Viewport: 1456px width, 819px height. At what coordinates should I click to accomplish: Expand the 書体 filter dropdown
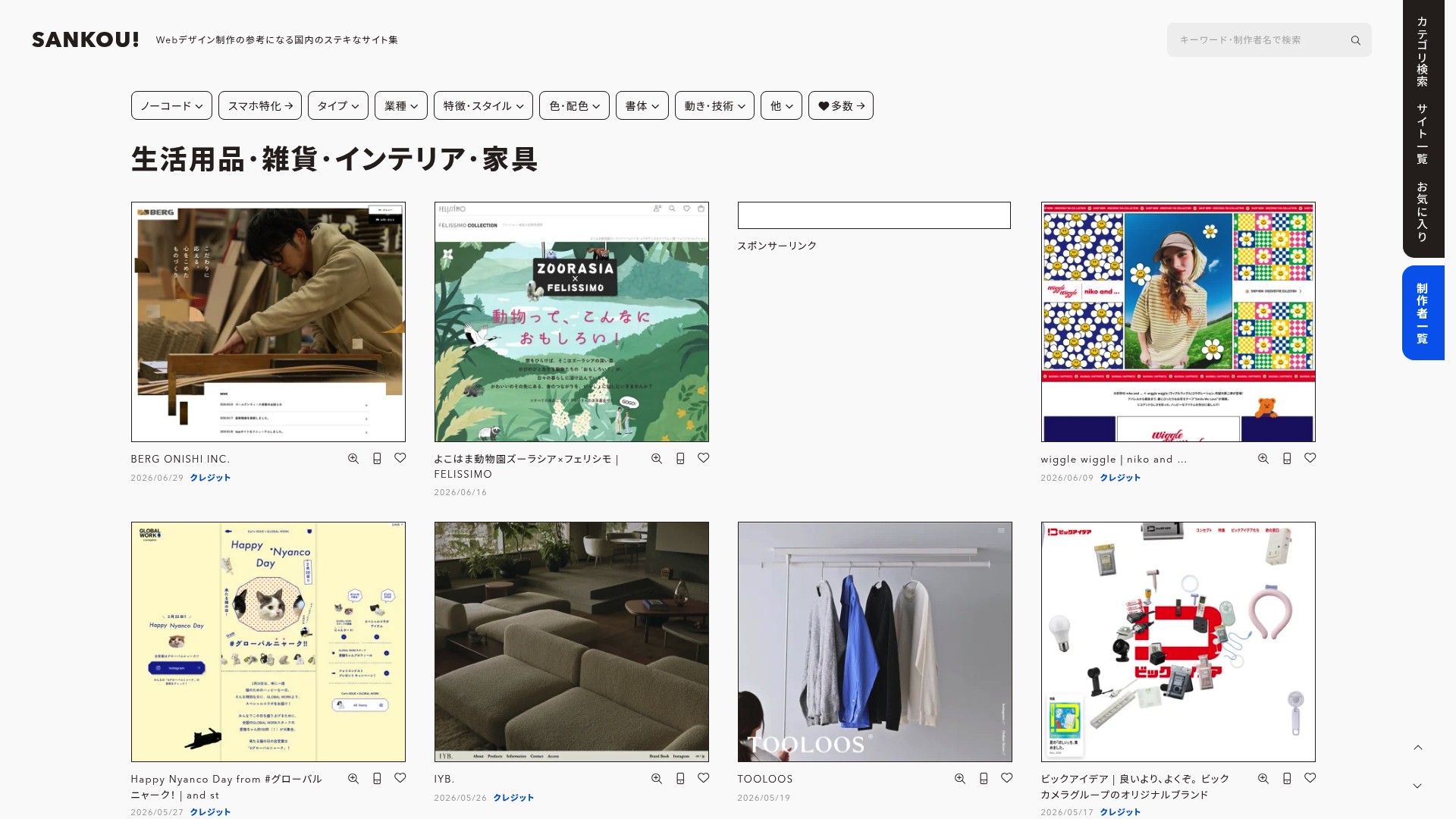(x=642, y=105)
